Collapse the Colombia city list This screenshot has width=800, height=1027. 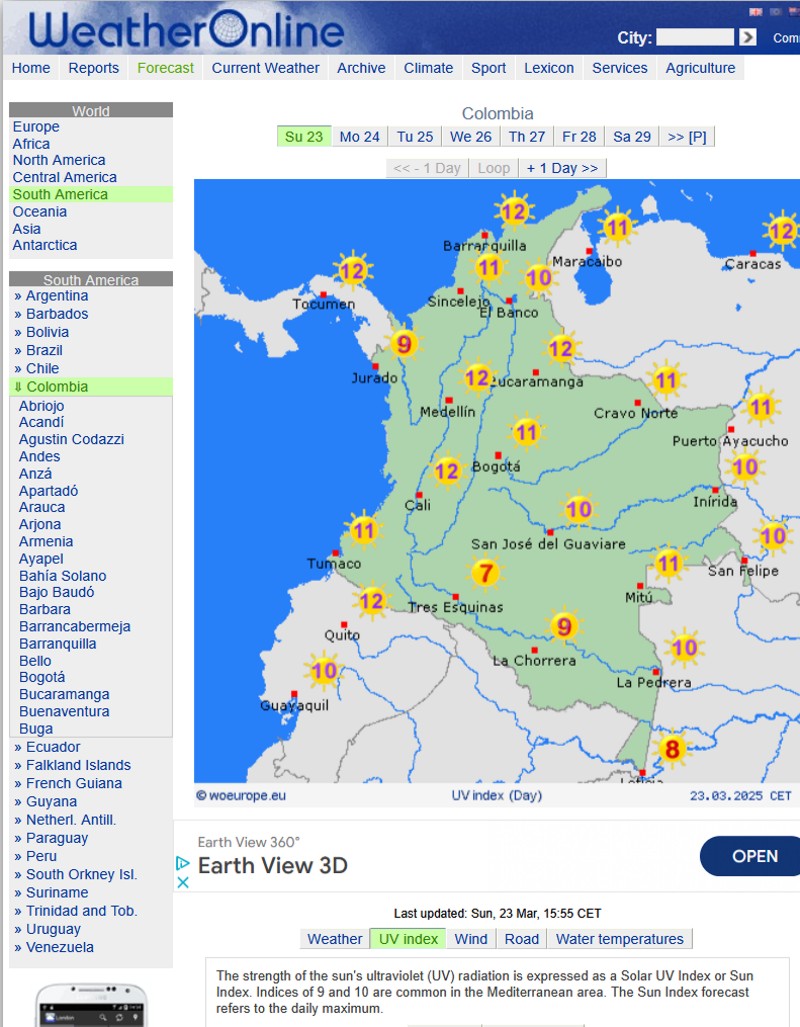point(50,387)
